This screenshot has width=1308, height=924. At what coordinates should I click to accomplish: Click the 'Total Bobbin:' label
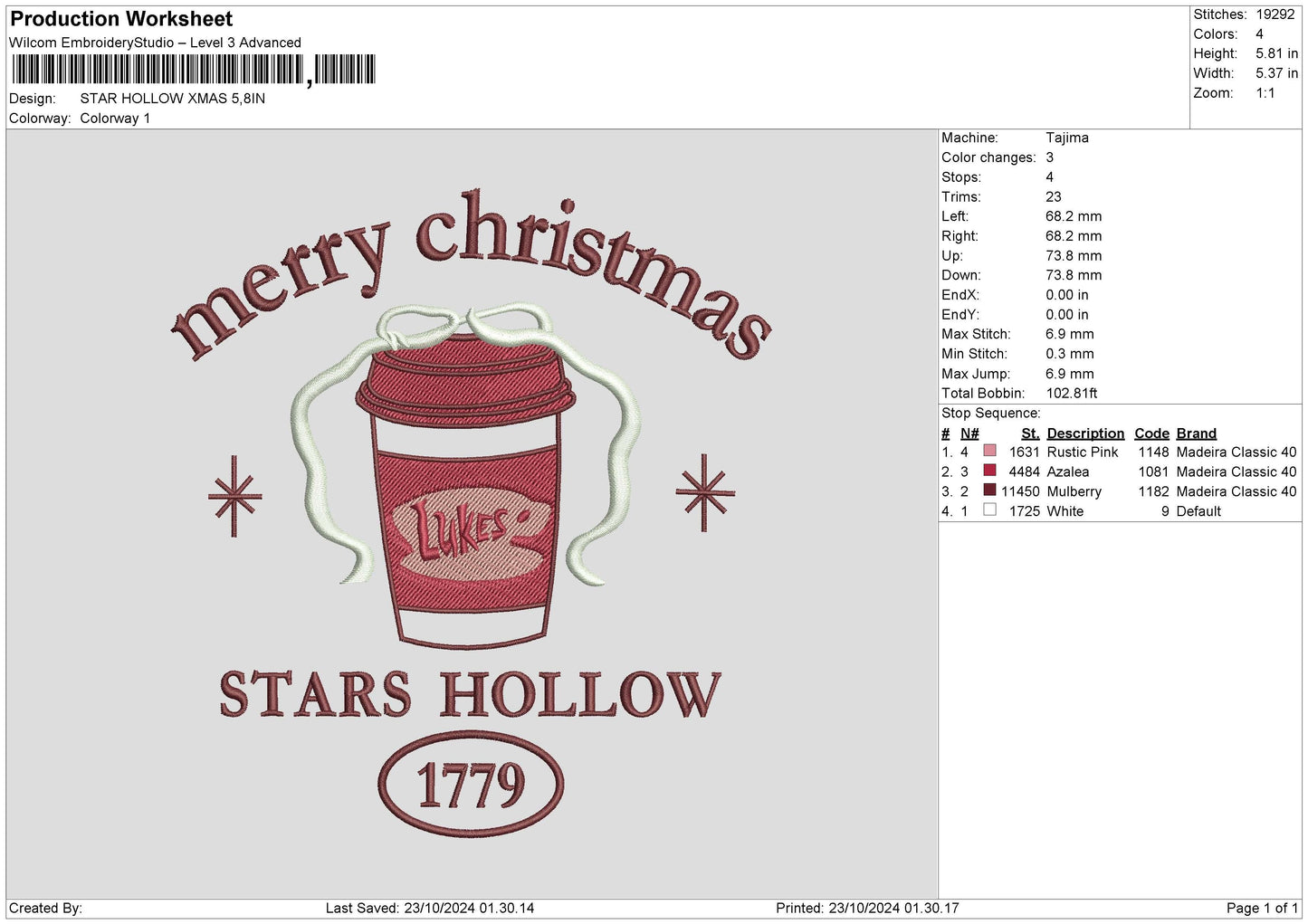983,393
